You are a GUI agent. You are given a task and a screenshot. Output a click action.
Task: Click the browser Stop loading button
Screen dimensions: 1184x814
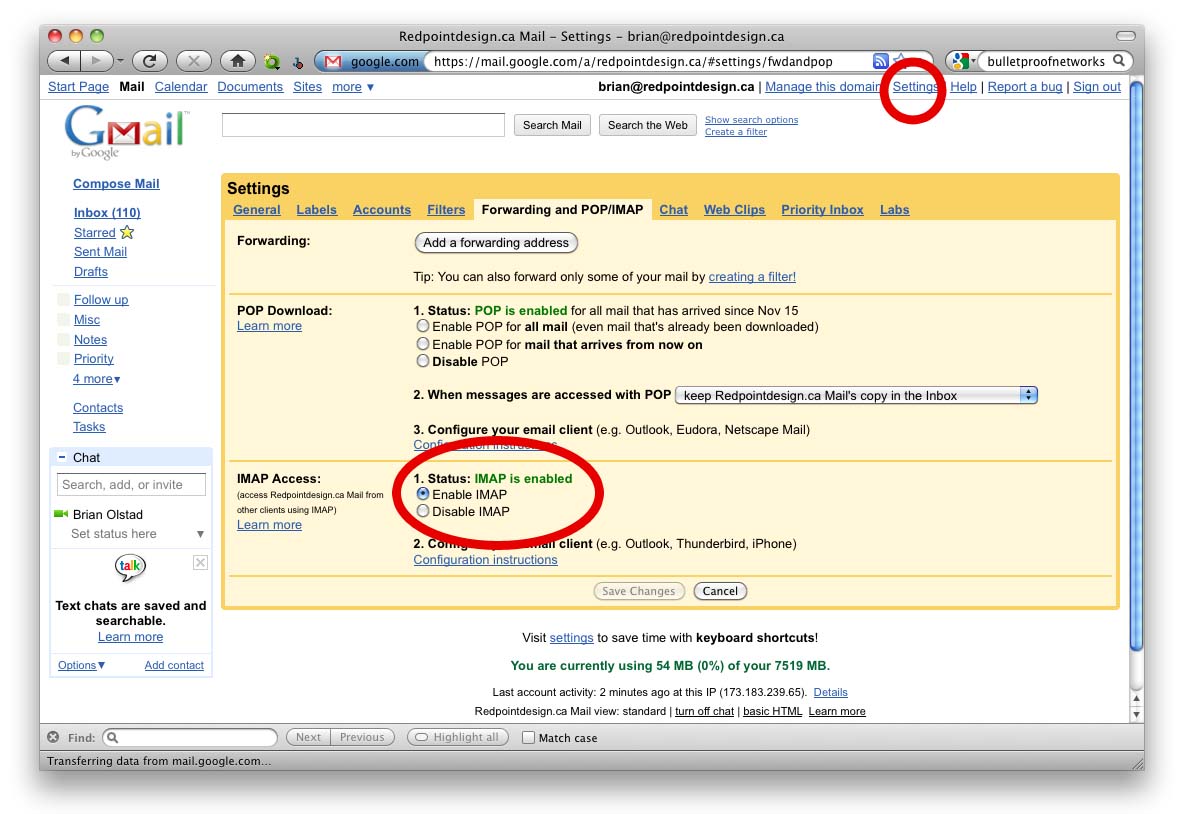[193, 61]
